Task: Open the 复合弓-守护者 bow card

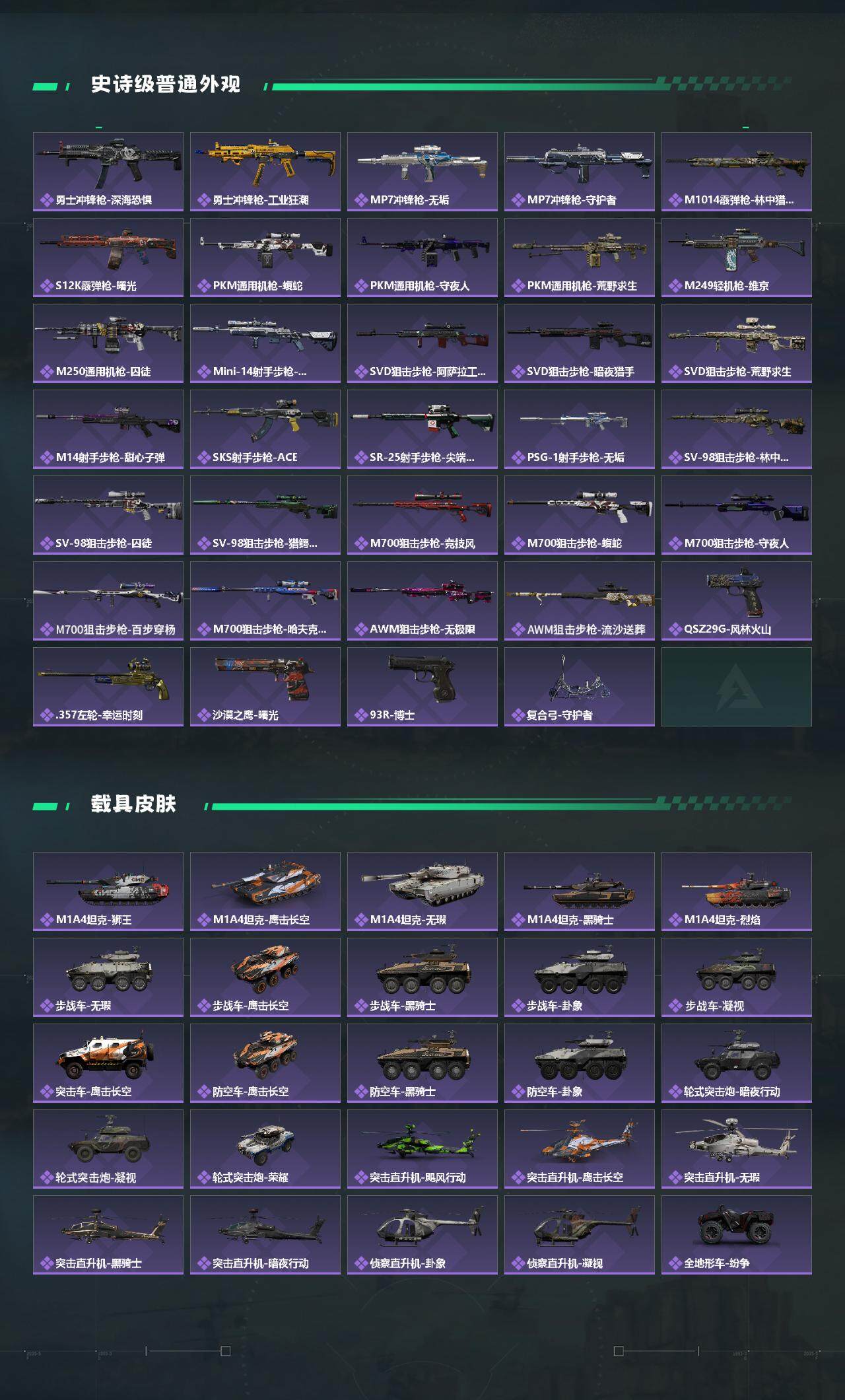Action: coord(580,687)
